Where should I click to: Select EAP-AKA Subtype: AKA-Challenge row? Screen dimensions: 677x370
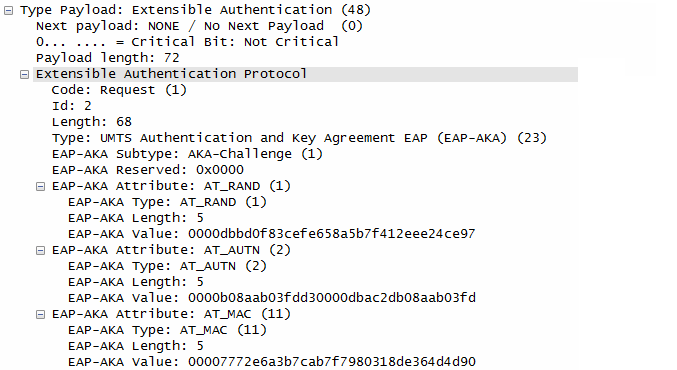point(187,154)
